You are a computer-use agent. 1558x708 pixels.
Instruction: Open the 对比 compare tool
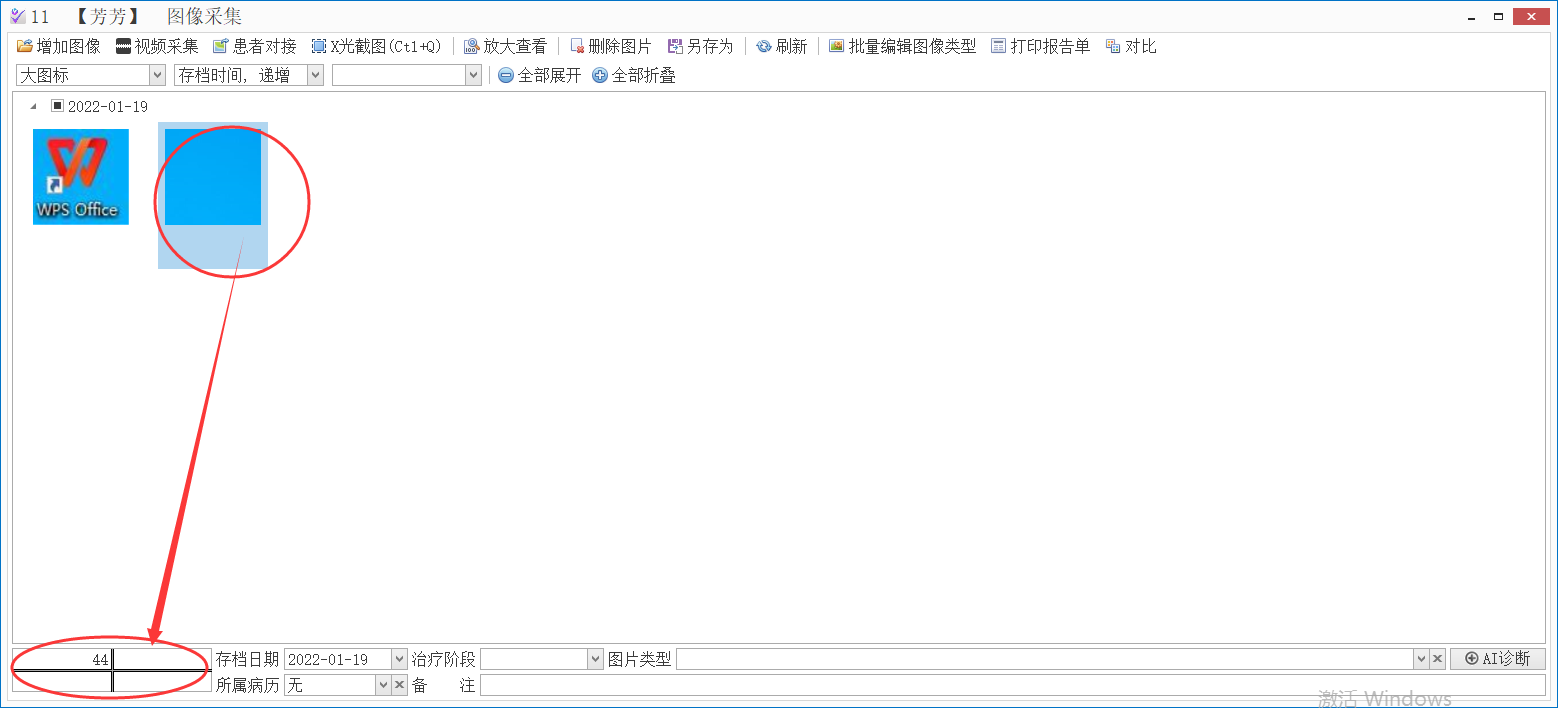(x=1131, y=46)
